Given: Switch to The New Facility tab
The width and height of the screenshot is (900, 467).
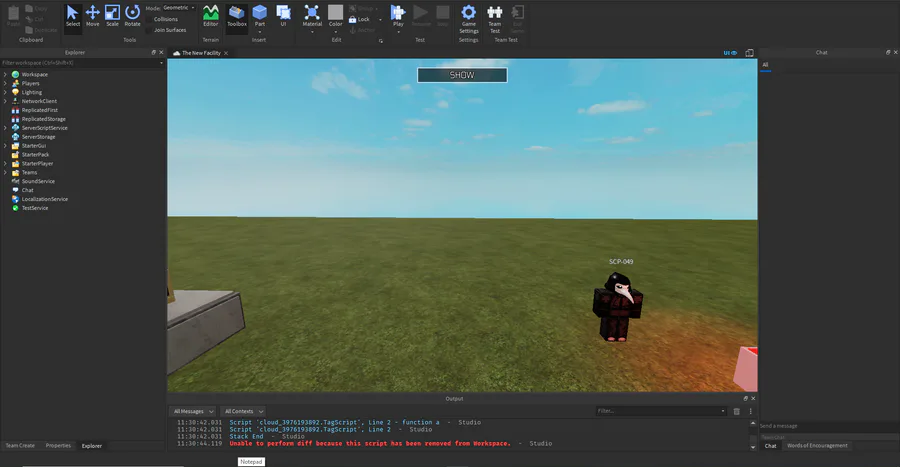Looking at the screenshot, I should (201, 53).
